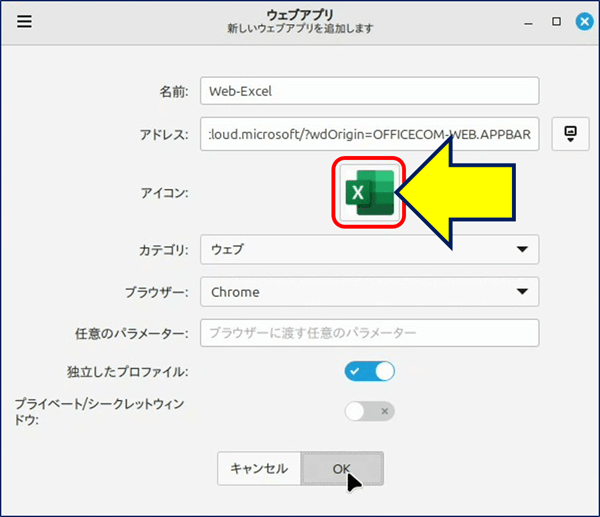
Task: Click the プライベート/シークレットウィンドウ: label
Action: click(x=99, y=412)
